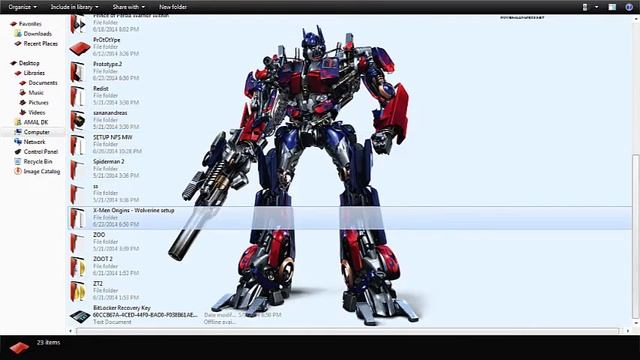The image size is (640, 360).
Task: Select the Spiderman 2 folder name
Action: (x=109, y=162)
